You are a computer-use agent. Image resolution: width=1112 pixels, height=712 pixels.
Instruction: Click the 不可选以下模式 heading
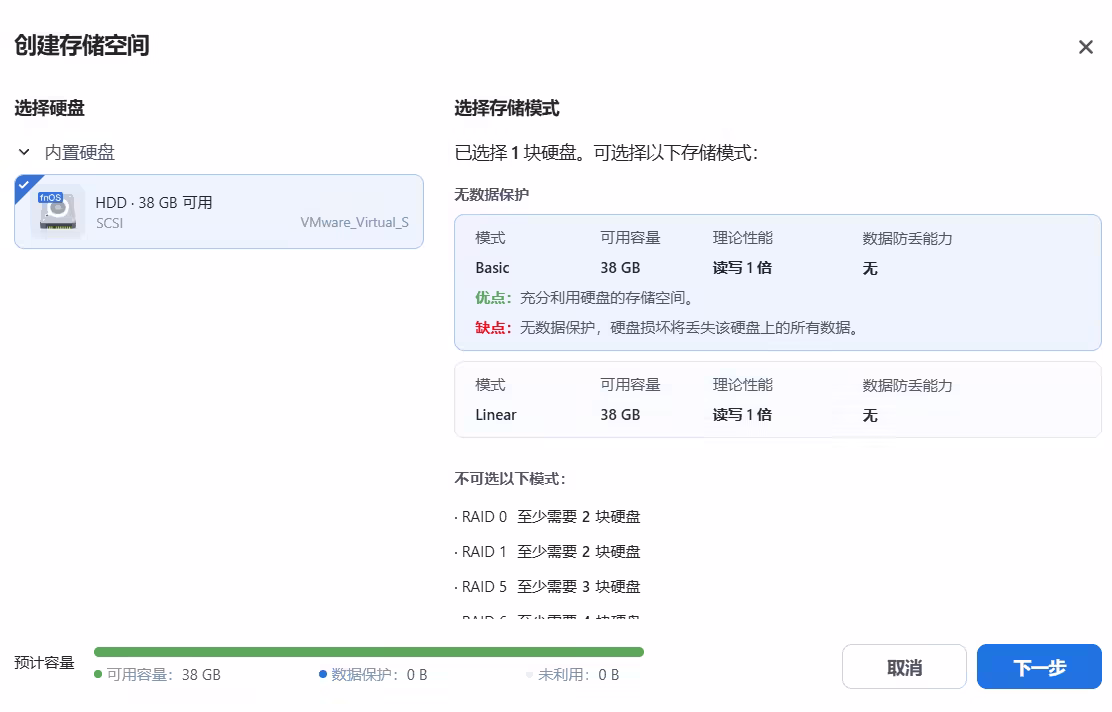tap(510, 479)
